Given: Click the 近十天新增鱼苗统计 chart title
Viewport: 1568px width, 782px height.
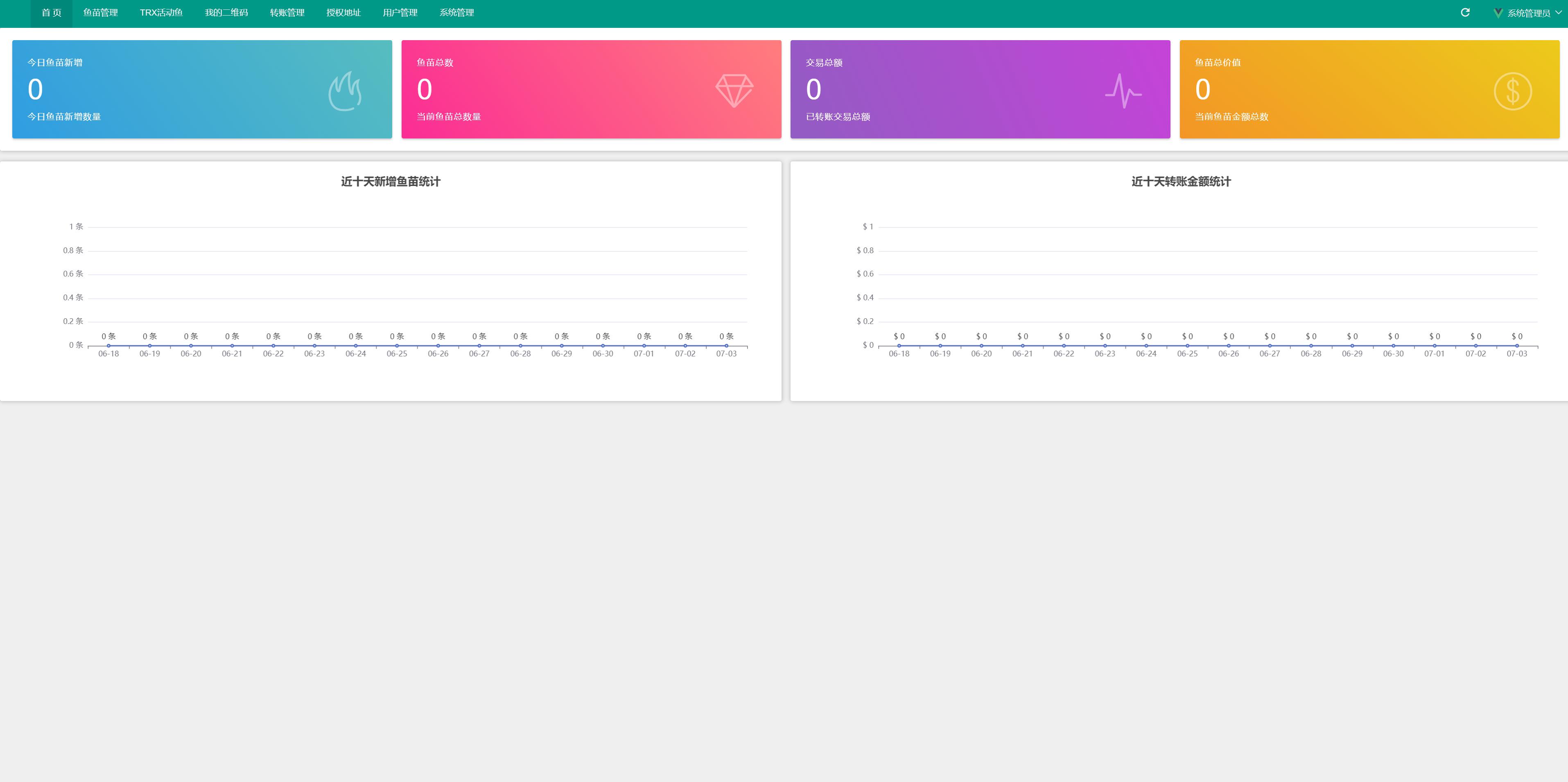Looking at the screenshot, I should (391, 181).
